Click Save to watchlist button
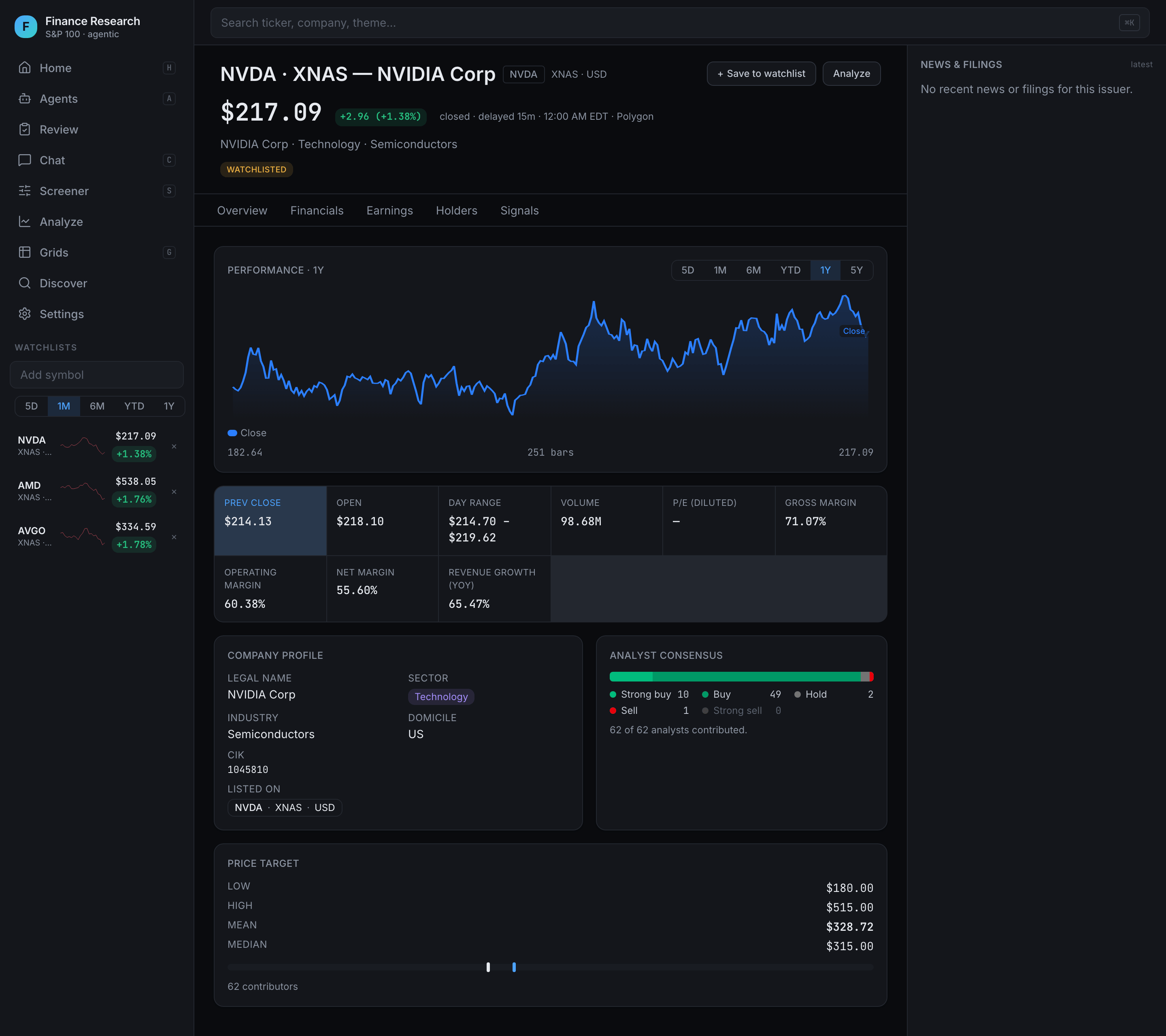The image size is (1166, 1036). tap(761, 74)
